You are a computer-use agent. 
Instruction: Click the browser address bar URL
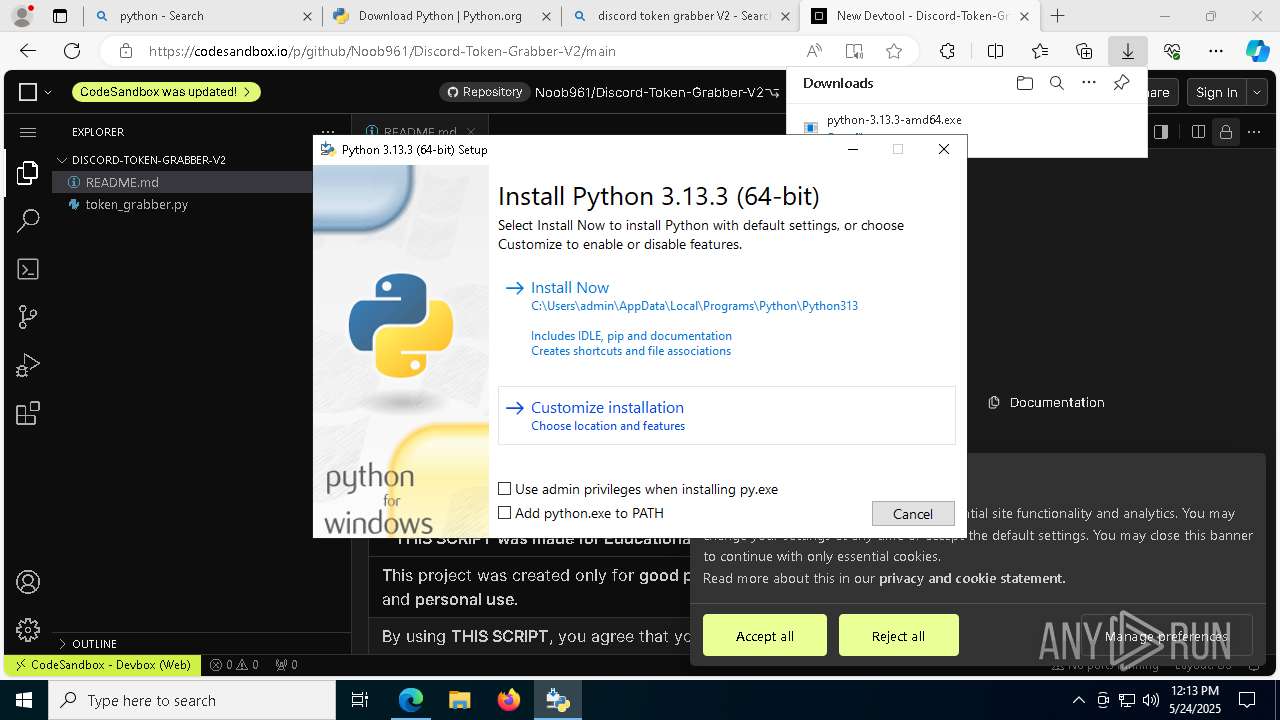(x=382, y=51)
